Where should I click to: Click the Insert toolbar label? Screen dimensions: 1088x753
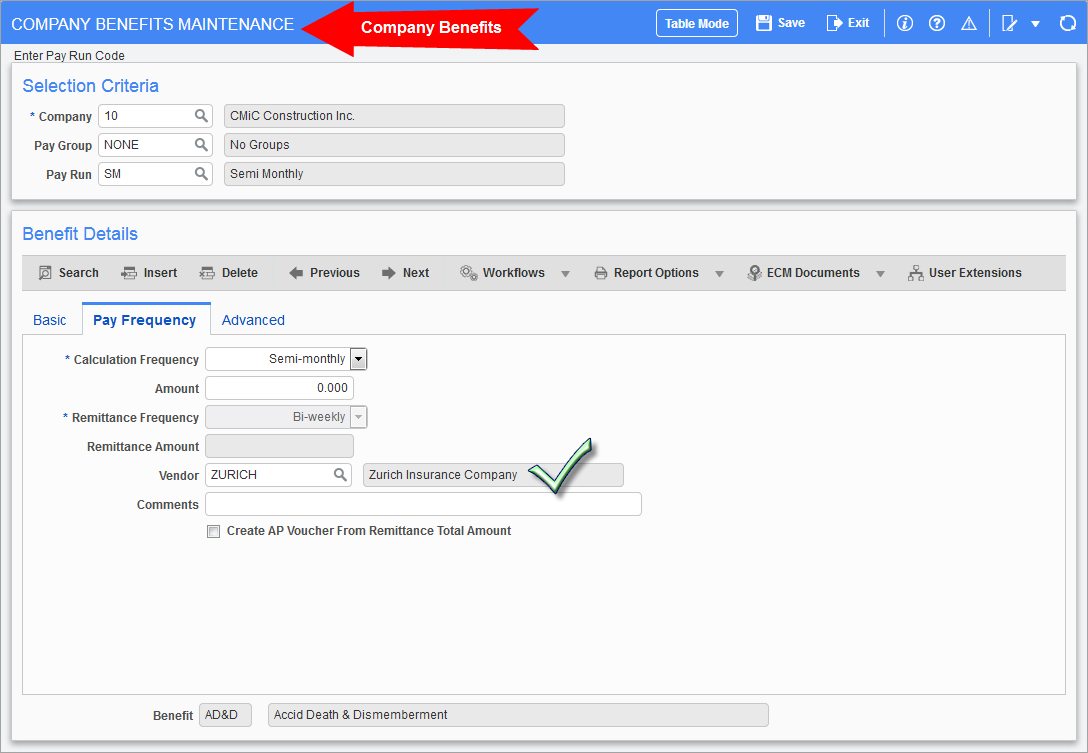160,273
